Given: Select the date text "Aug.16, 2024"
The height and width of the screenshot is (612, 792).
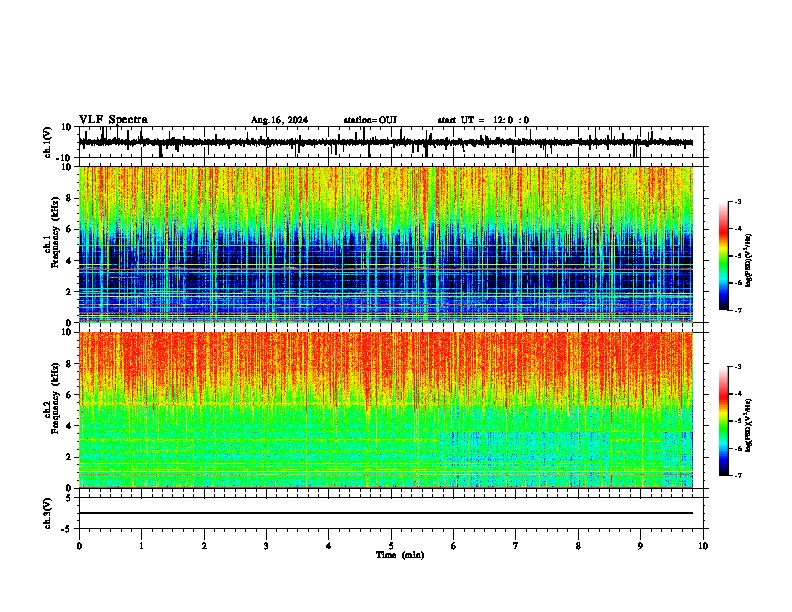Looking at the screenshot, I should (x=279, y=120).
